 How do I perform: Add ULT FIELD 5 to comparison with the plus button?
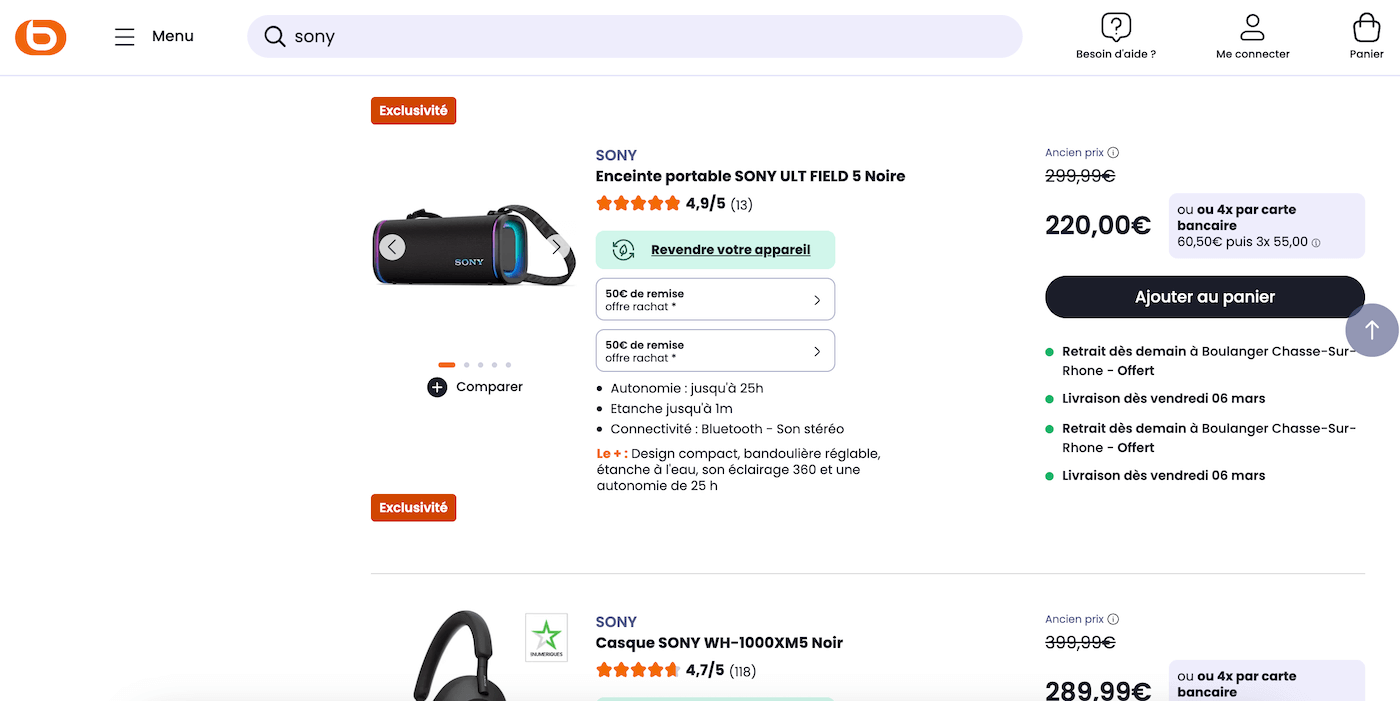click(437, 387)
